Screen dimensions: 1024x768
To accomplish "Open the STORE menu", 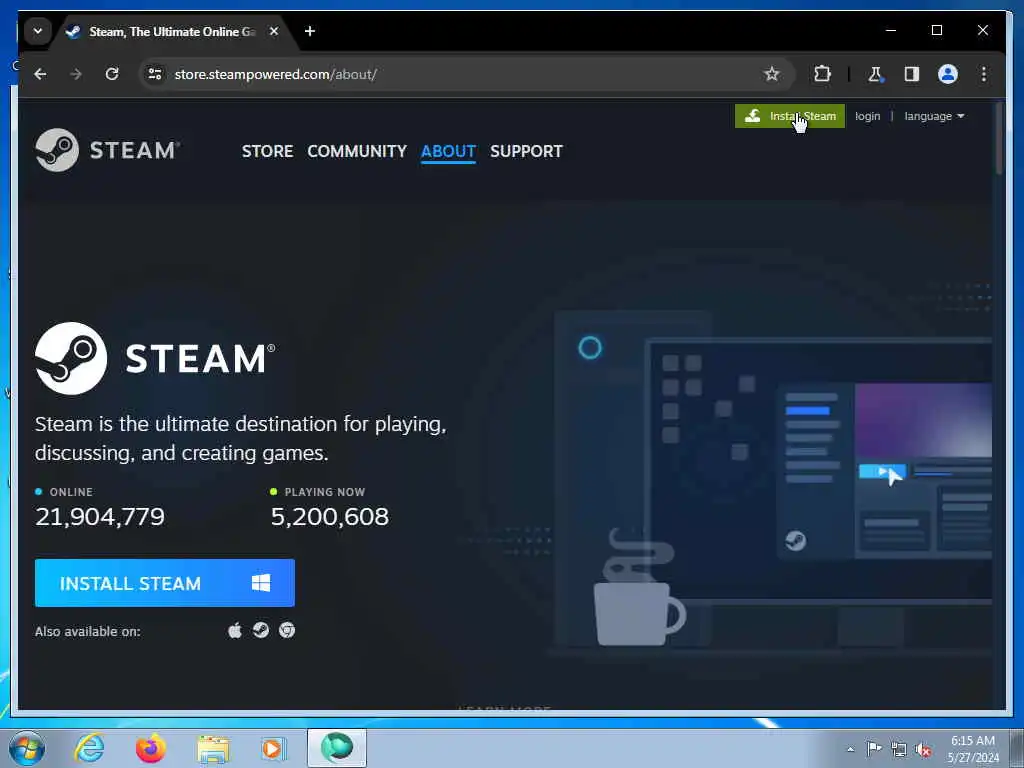I will click(267, 151).
